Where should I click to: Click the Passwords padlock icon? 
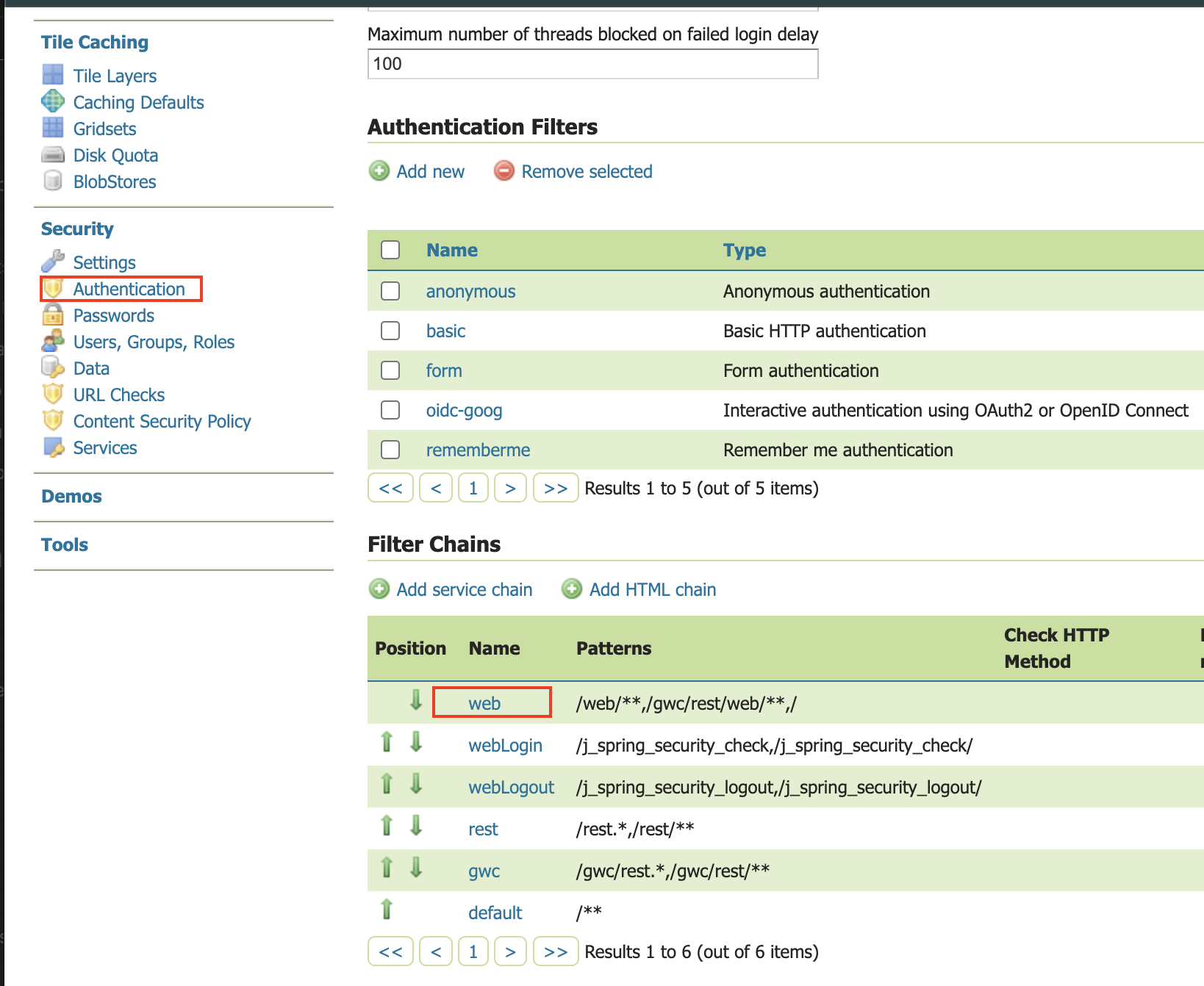pyautogui.click(x=53, y=315)
